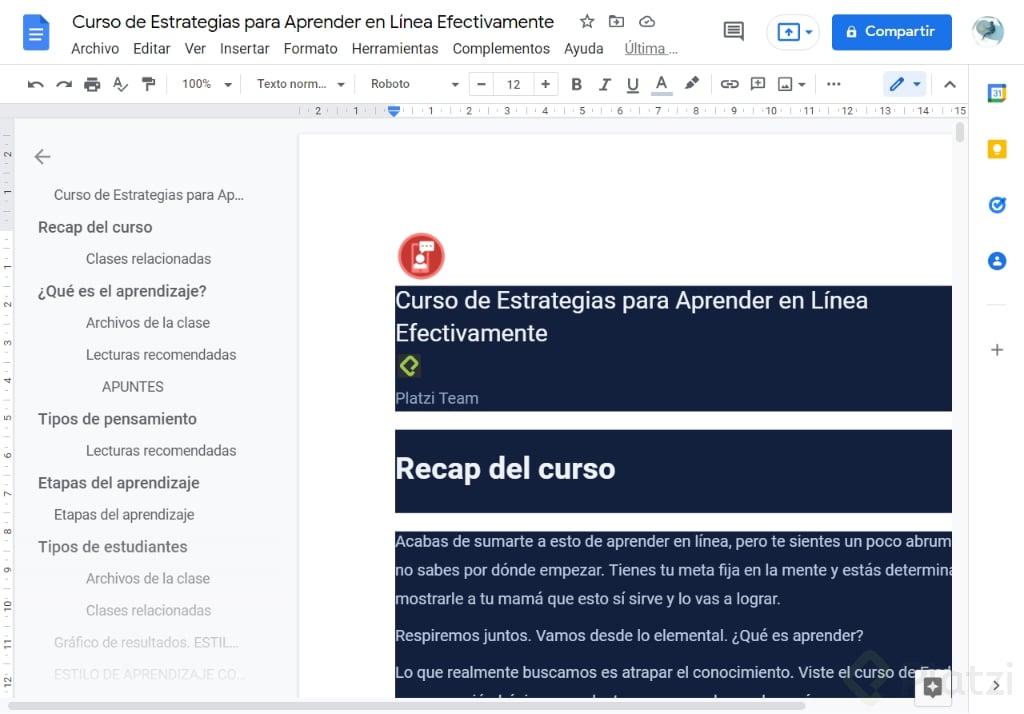Click the Última edit history link
Screen dimensions: 1024x714
pyautogui.click(x=650, y=49)
